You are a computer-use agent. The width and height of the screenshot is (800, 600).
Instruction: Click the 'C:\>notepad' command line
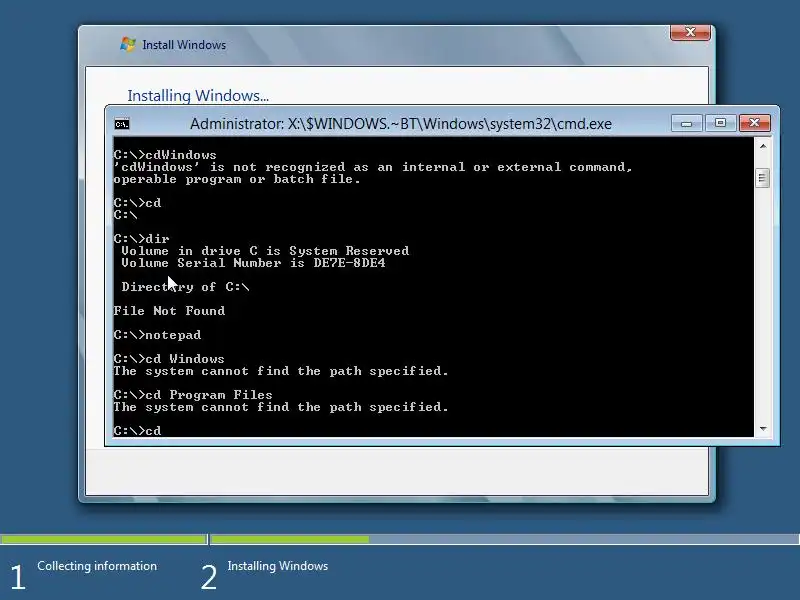coord(157,335)
